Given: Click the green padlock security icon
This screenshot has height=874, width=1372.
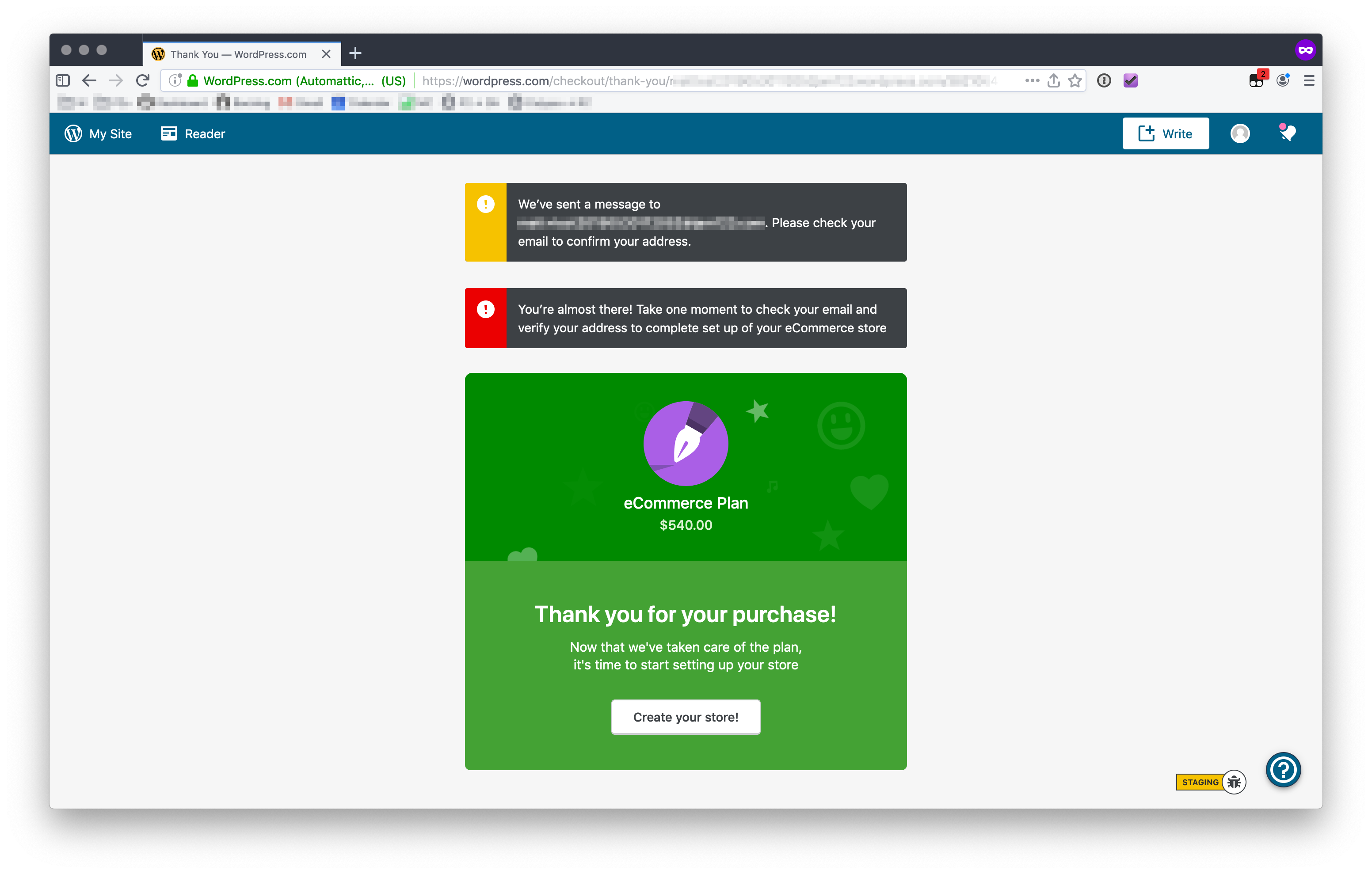Looking at the screenshot, I should tap(193, 81).
